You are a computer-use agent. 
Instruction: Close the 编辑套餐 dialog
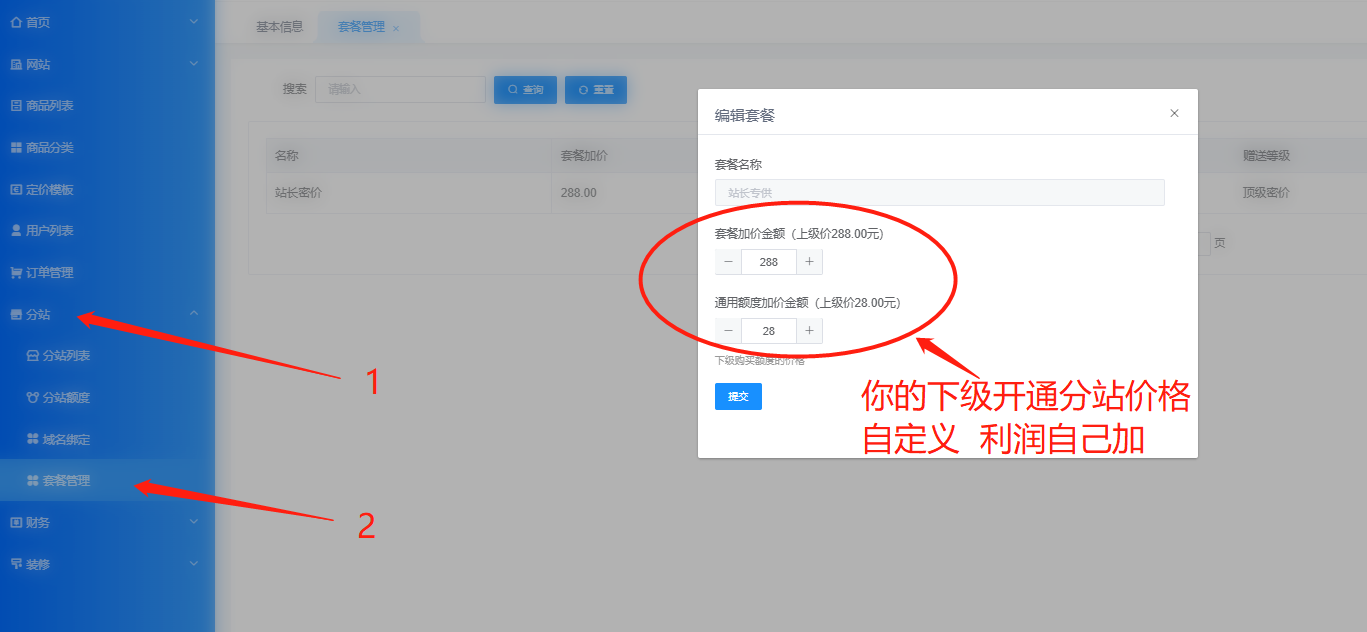click(1174, 114)
